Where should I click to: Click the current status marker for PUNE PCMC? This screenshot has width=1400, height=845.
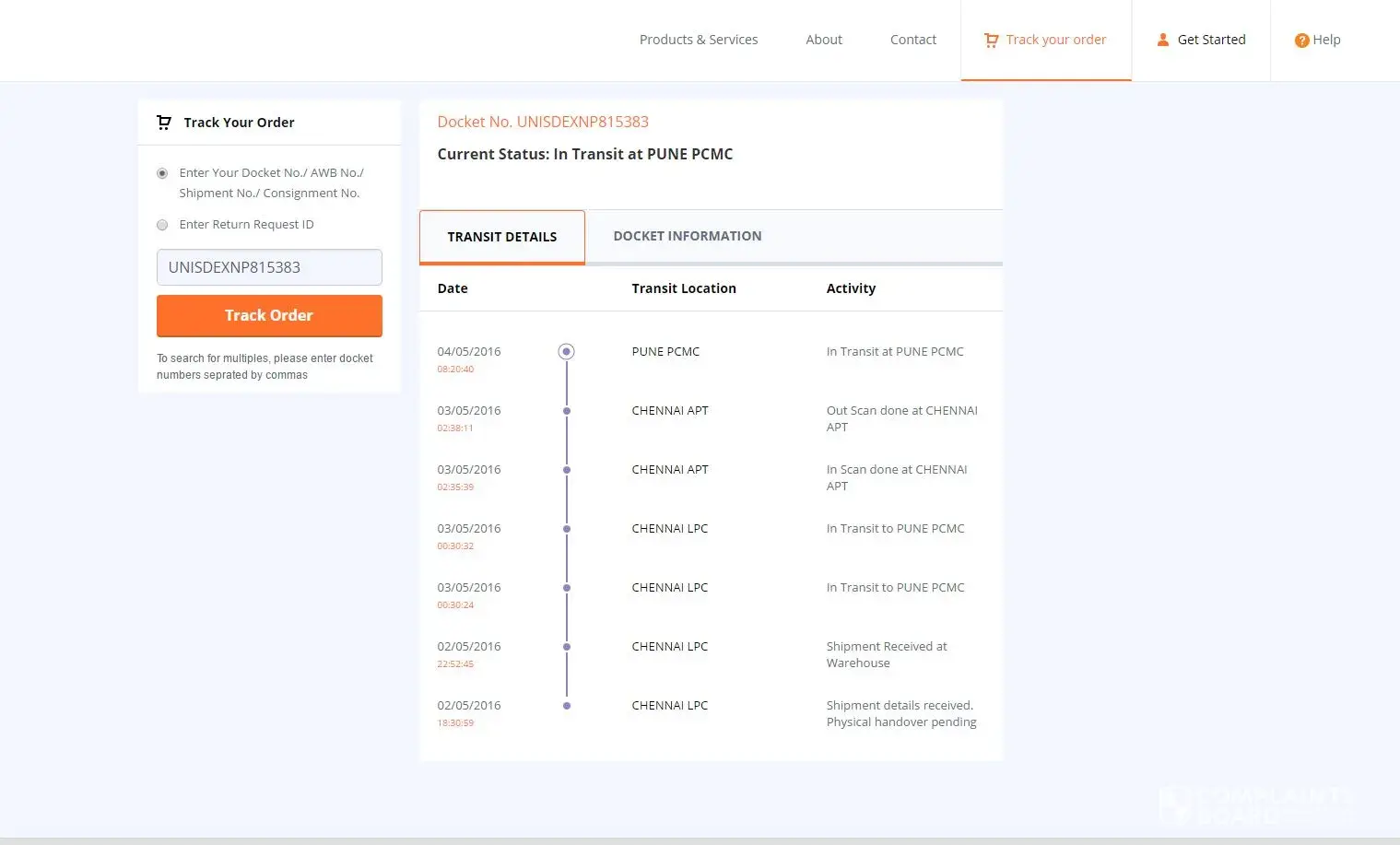click(567, 352)
